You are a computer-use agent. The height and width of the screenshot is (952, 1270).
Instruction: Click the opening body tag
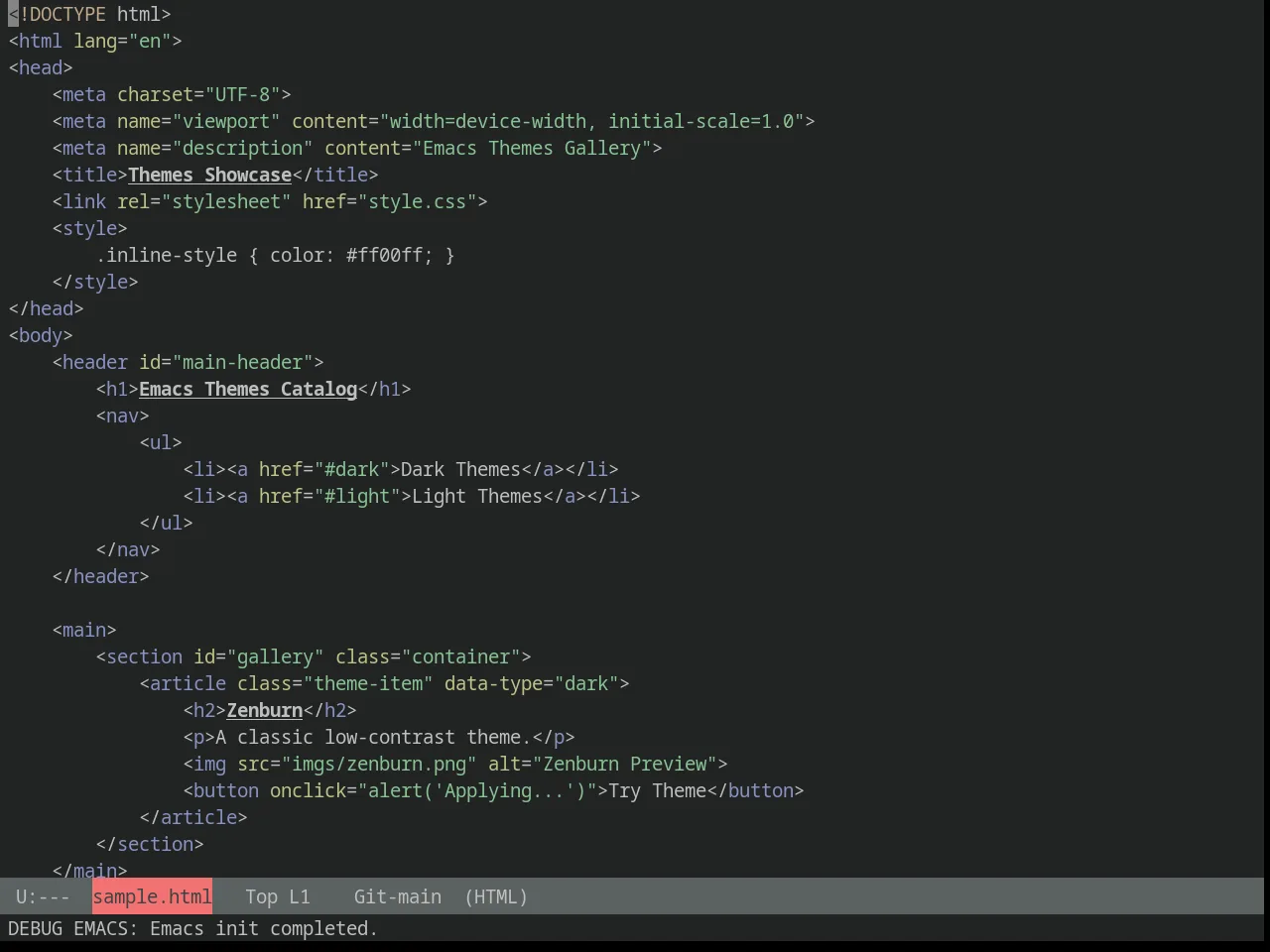click(x=41, y=335)
